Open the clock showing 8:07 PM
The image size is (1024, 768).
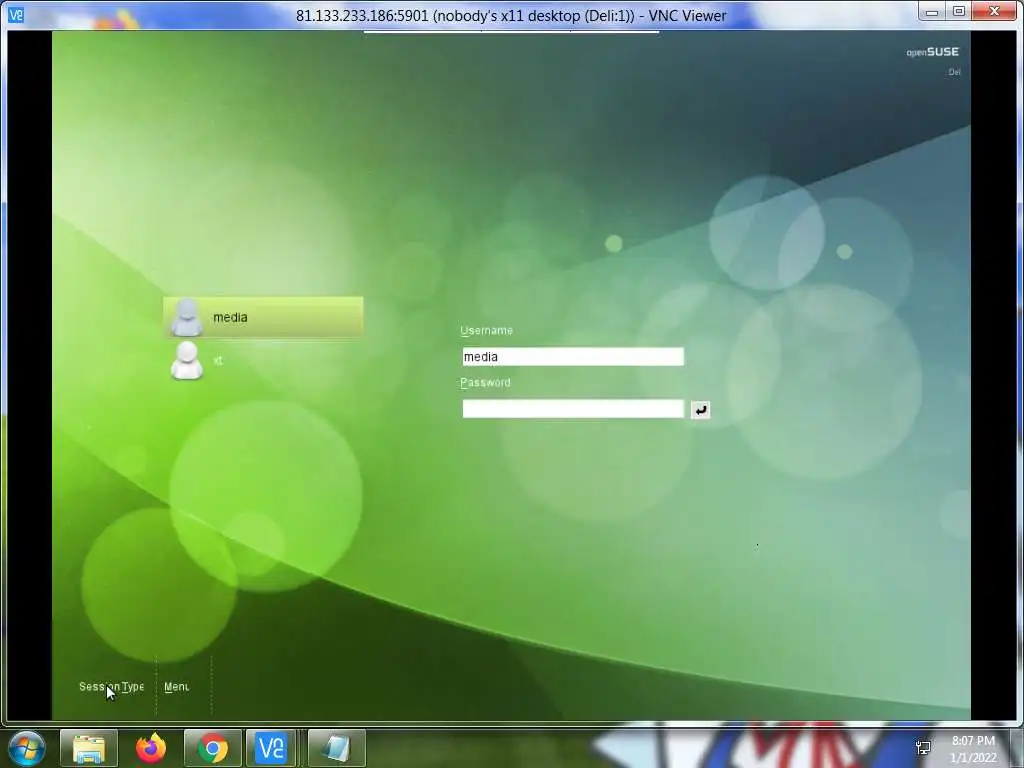(x=973, y=749)
